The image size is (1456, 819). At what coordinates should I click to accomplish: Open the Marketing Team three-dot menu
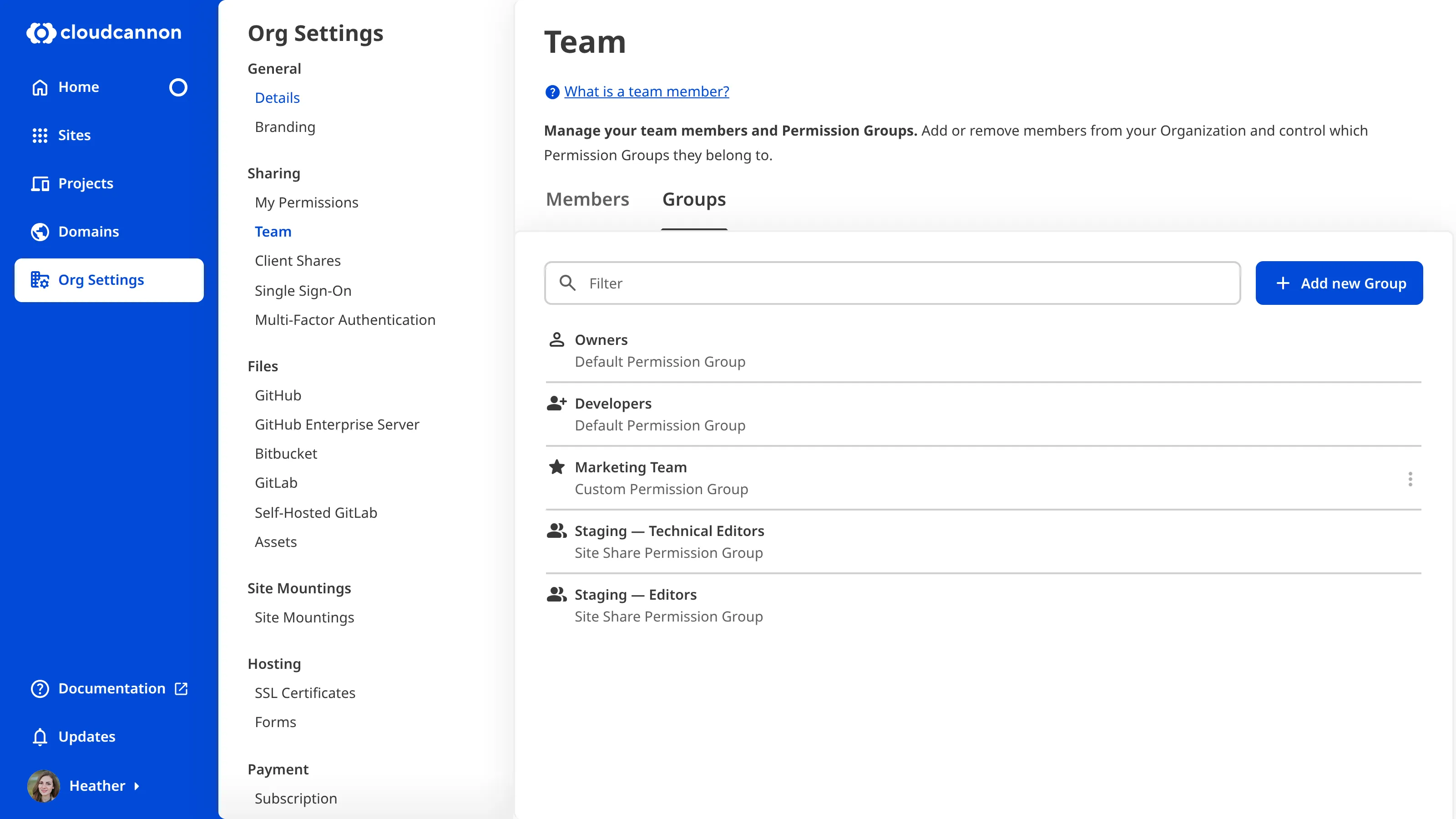[x=1410, y=479]
